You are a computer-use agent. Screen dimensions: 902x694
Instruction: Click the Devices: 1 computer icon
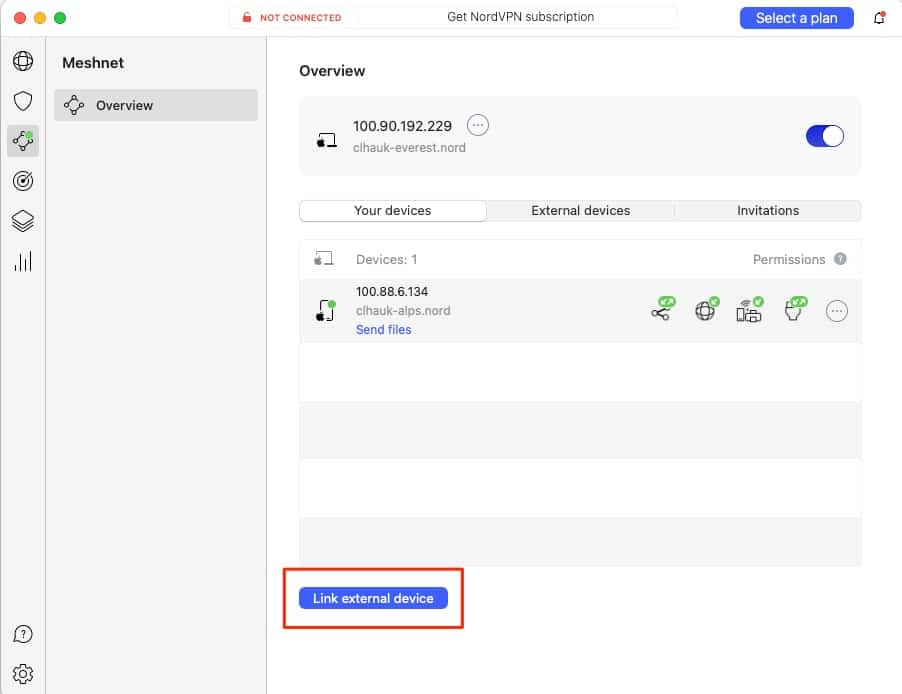[323, 258]
